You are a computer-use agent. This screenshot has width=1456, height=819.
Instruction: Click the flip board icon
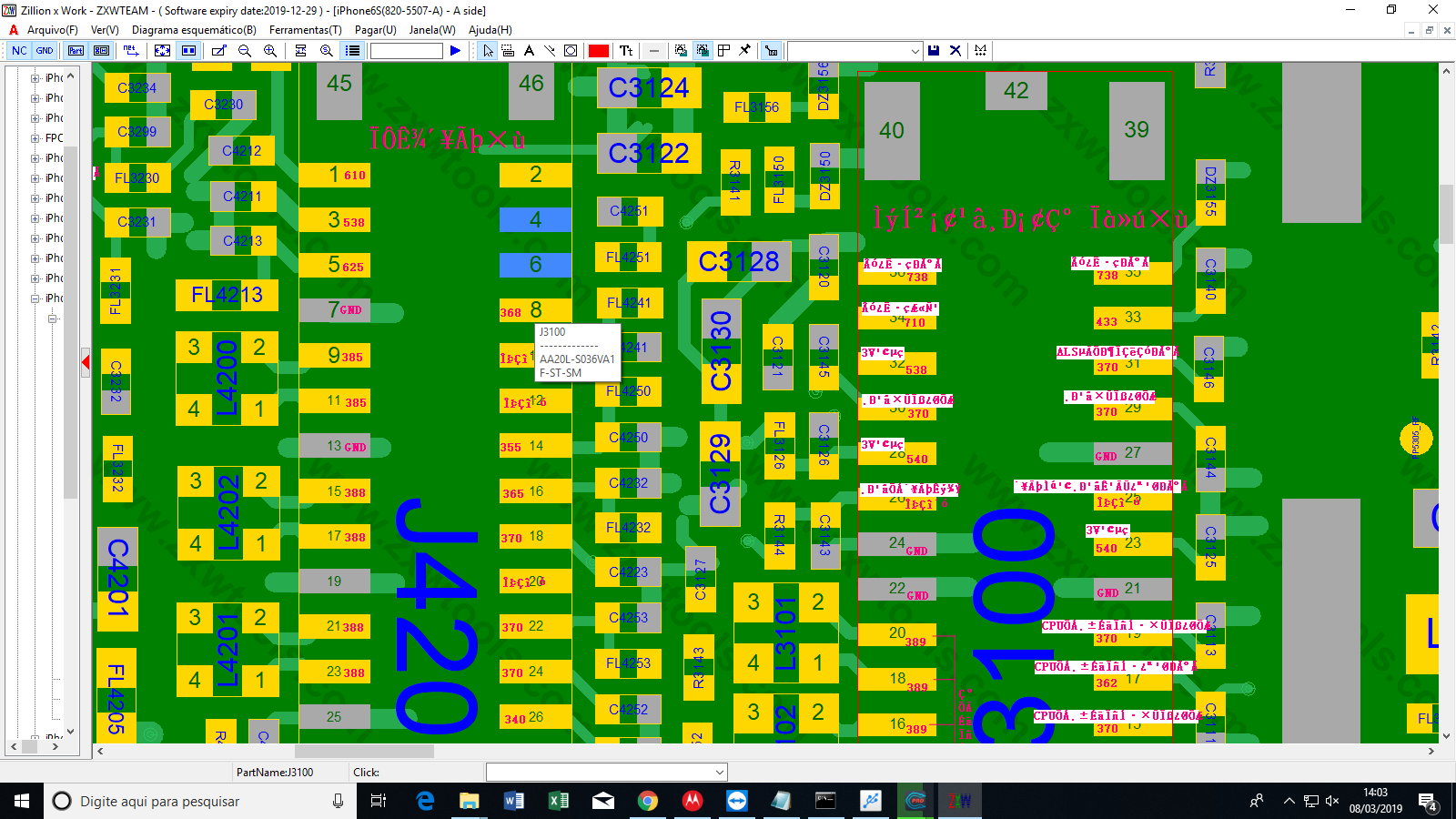300,51
